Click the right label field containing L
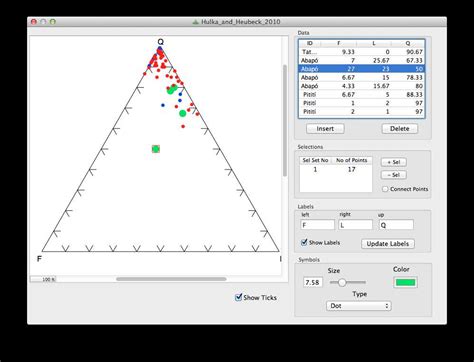The image size is (474, 362). [x=356, y=225]
